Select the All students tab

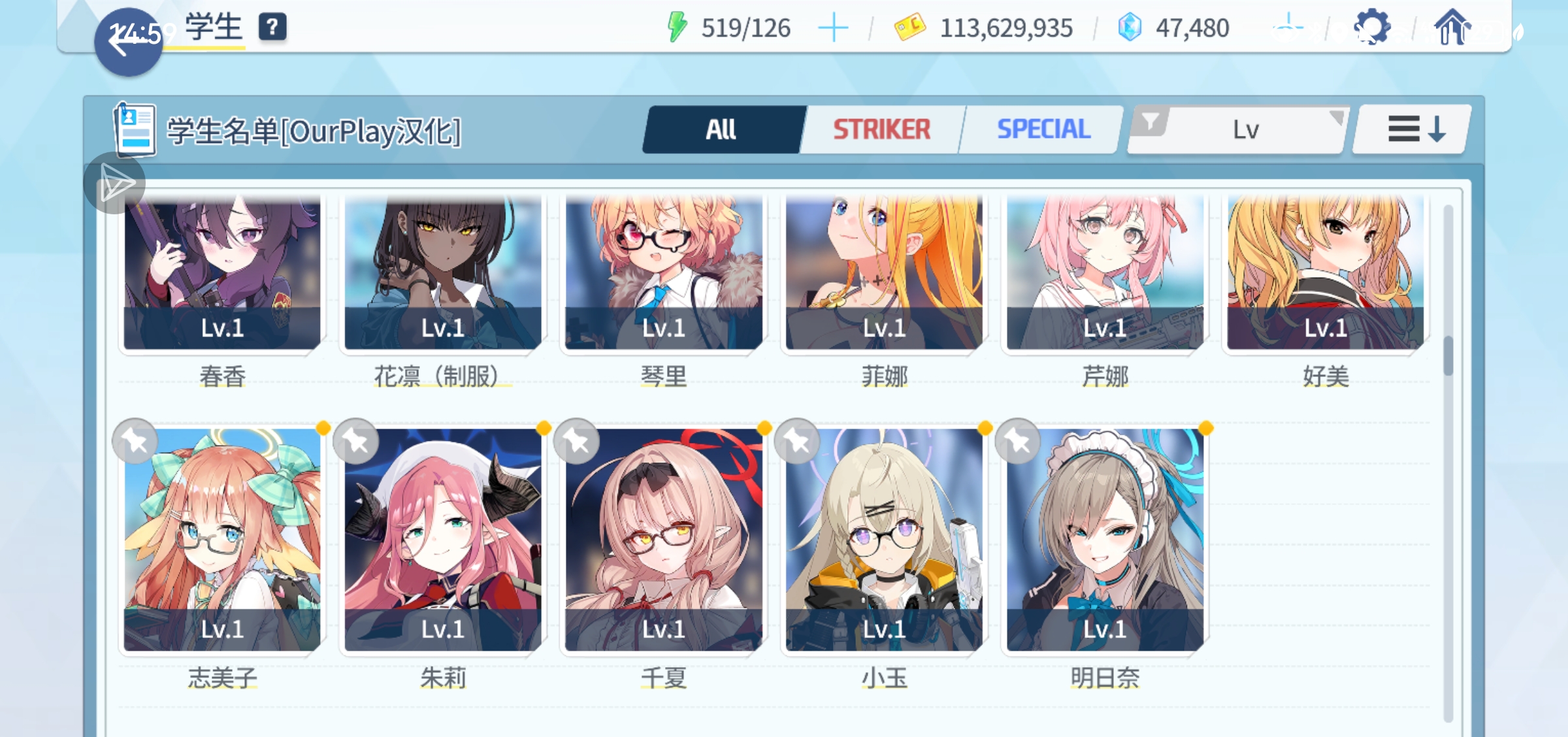721,129
